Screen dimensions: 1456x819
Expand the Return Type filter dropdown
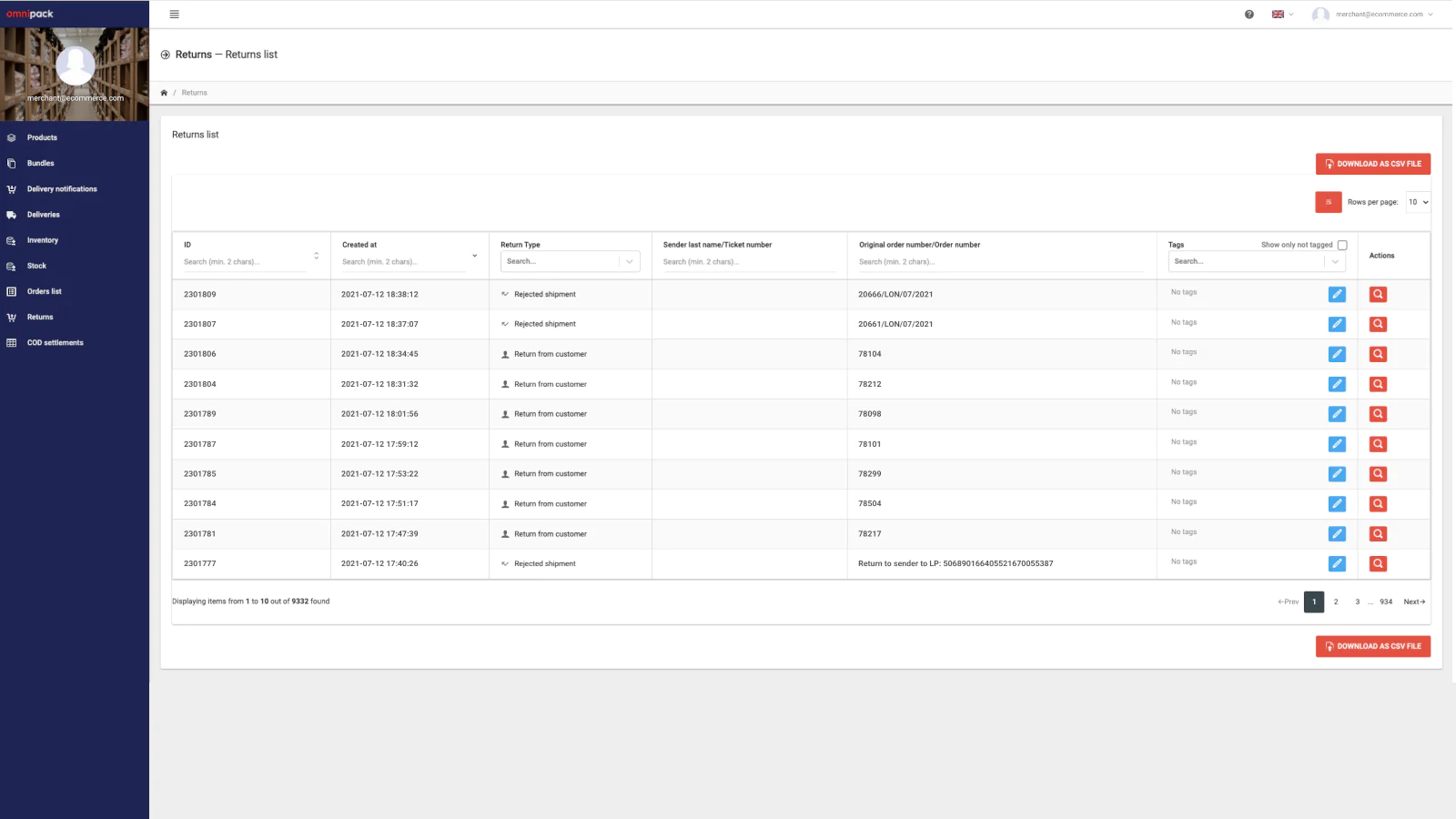[x=629, y=262]
